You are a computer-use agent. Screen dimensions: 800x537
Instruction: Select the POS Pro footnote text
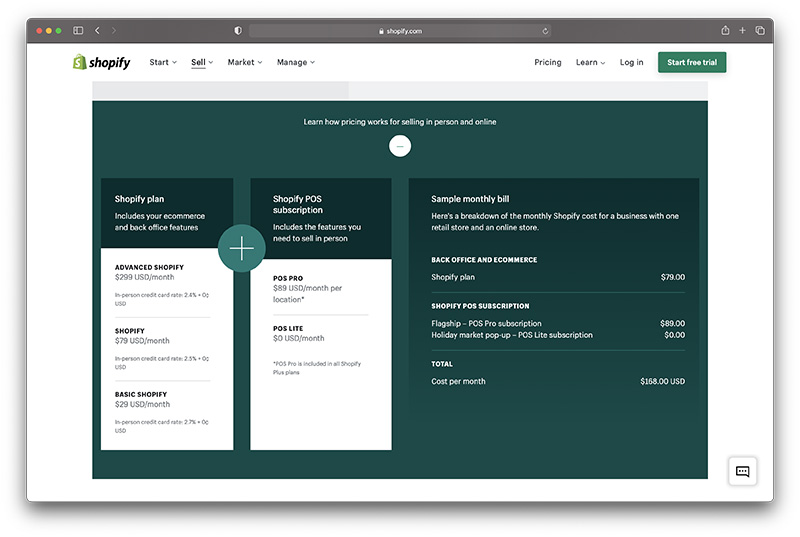[x=317, y=368]
